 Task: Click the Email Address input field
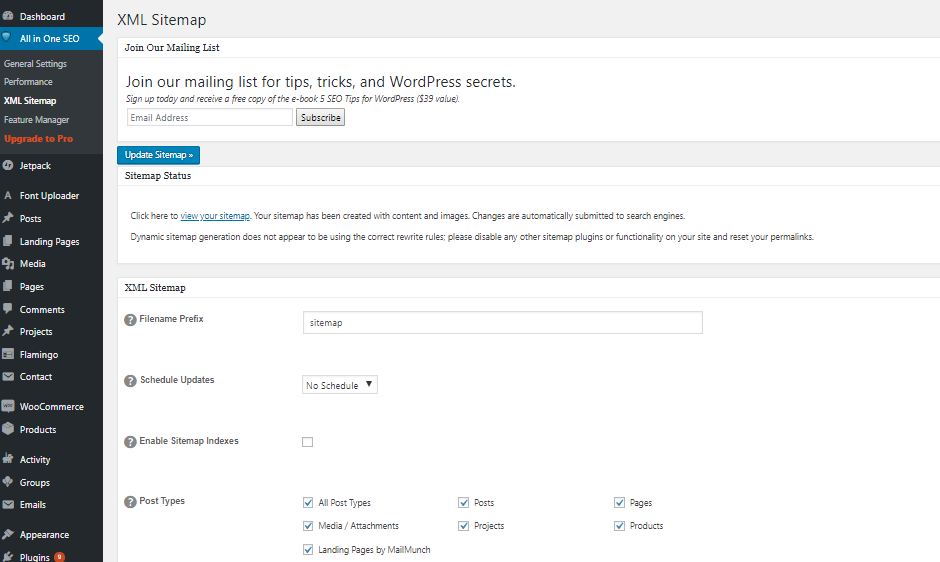[210, 118]
